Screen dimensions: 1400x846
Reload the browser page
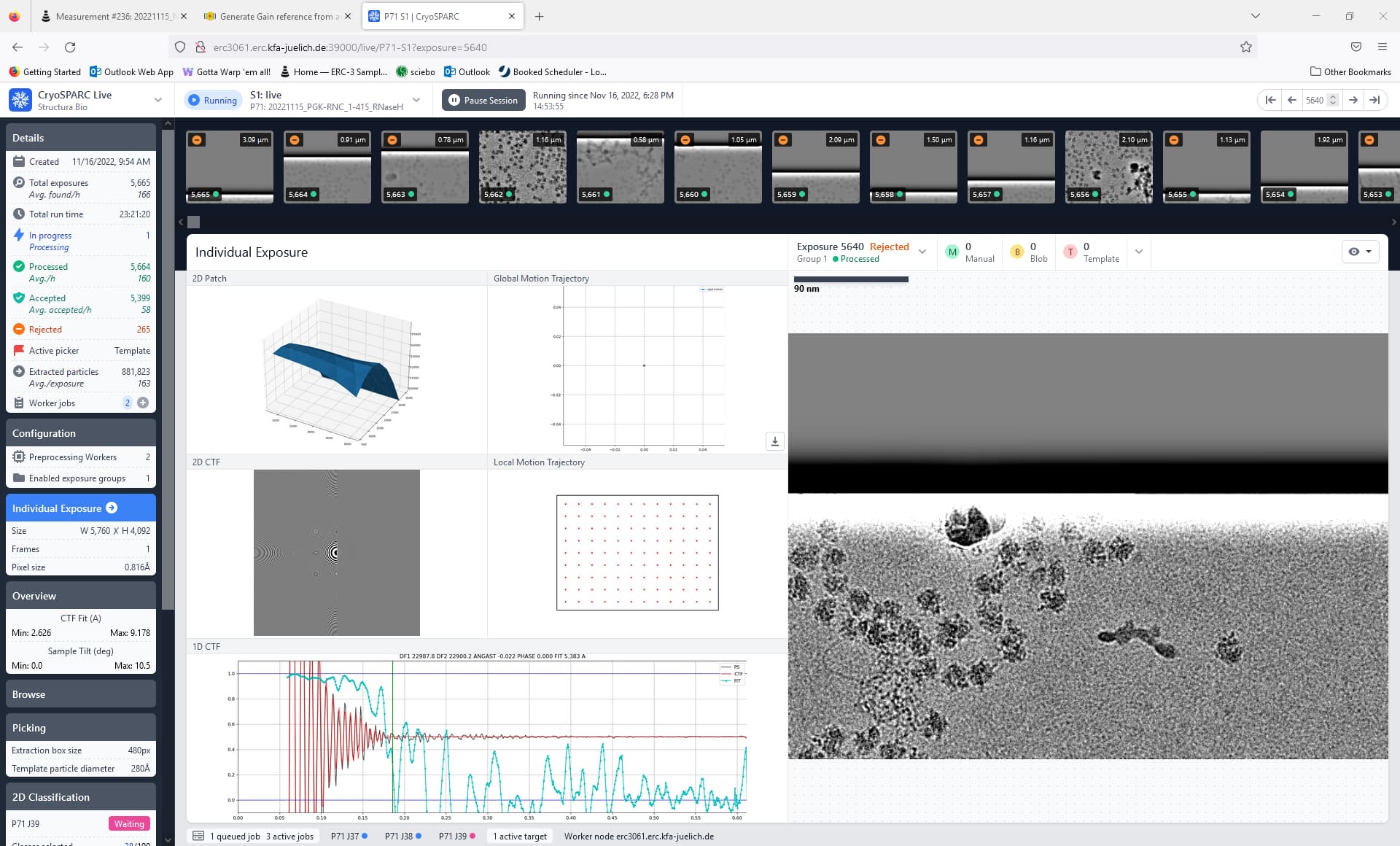pos(70,47)
